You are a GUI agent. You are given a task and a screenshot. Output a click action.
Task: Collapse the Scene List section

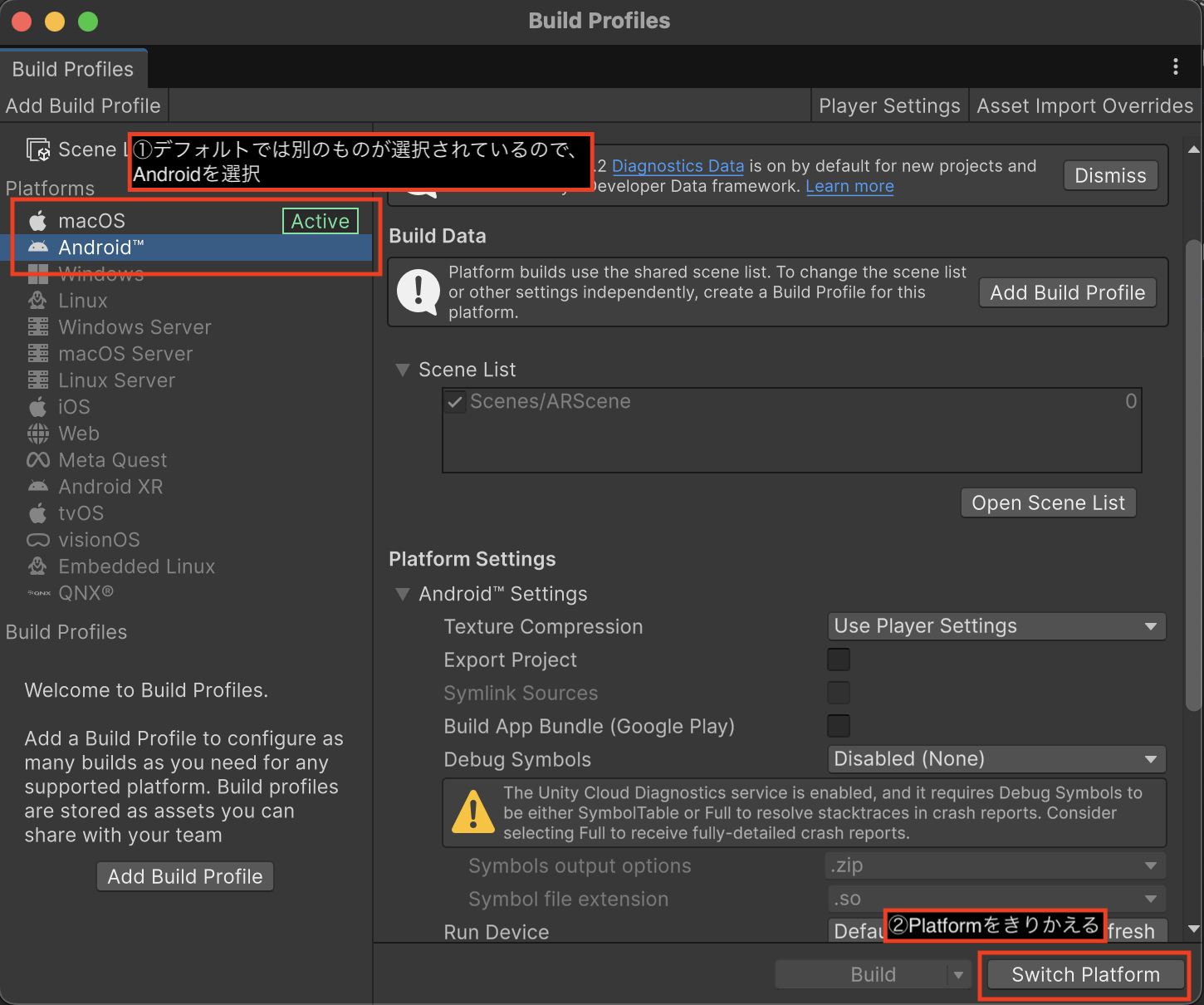tap(403, 370)
